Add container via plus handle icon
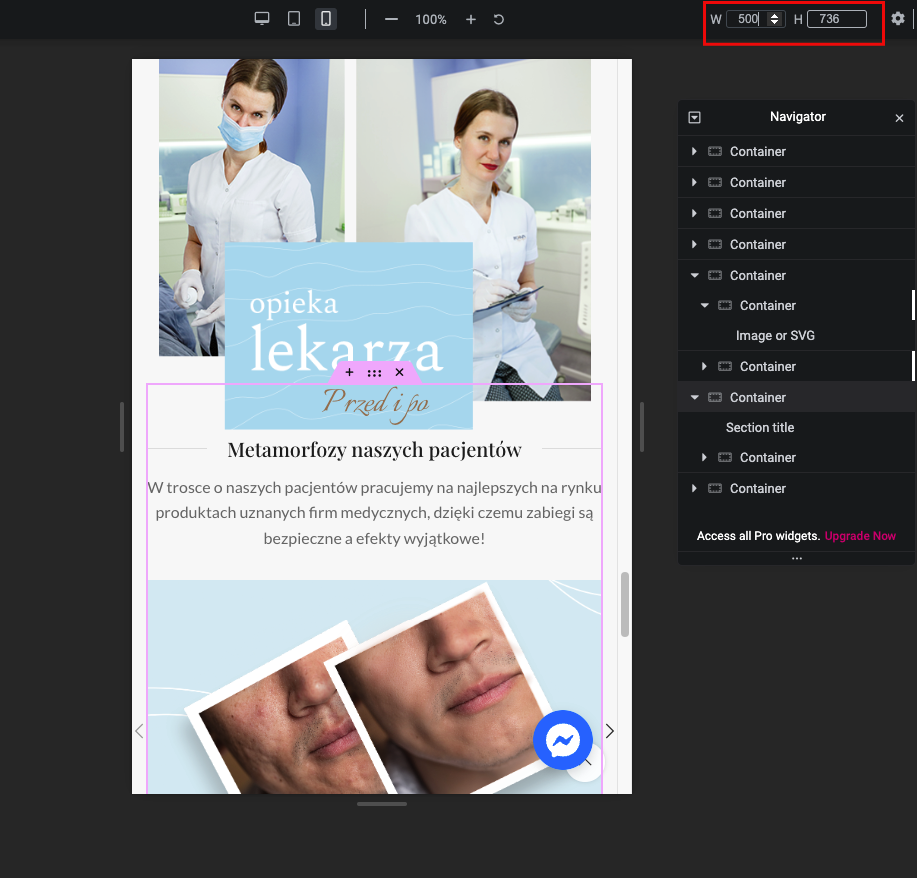917x878 pixels. point(349,373)
